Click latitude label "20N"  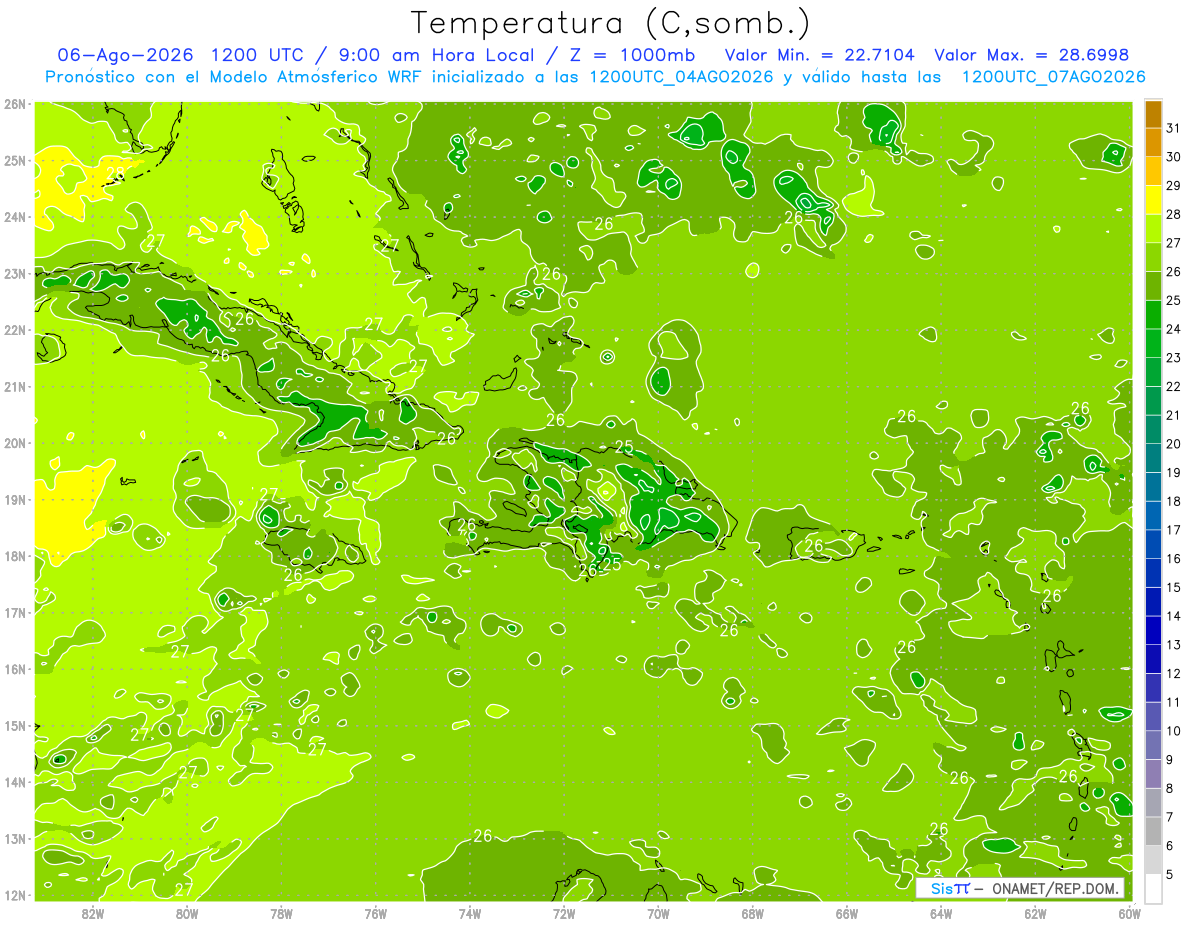[15, 443]
